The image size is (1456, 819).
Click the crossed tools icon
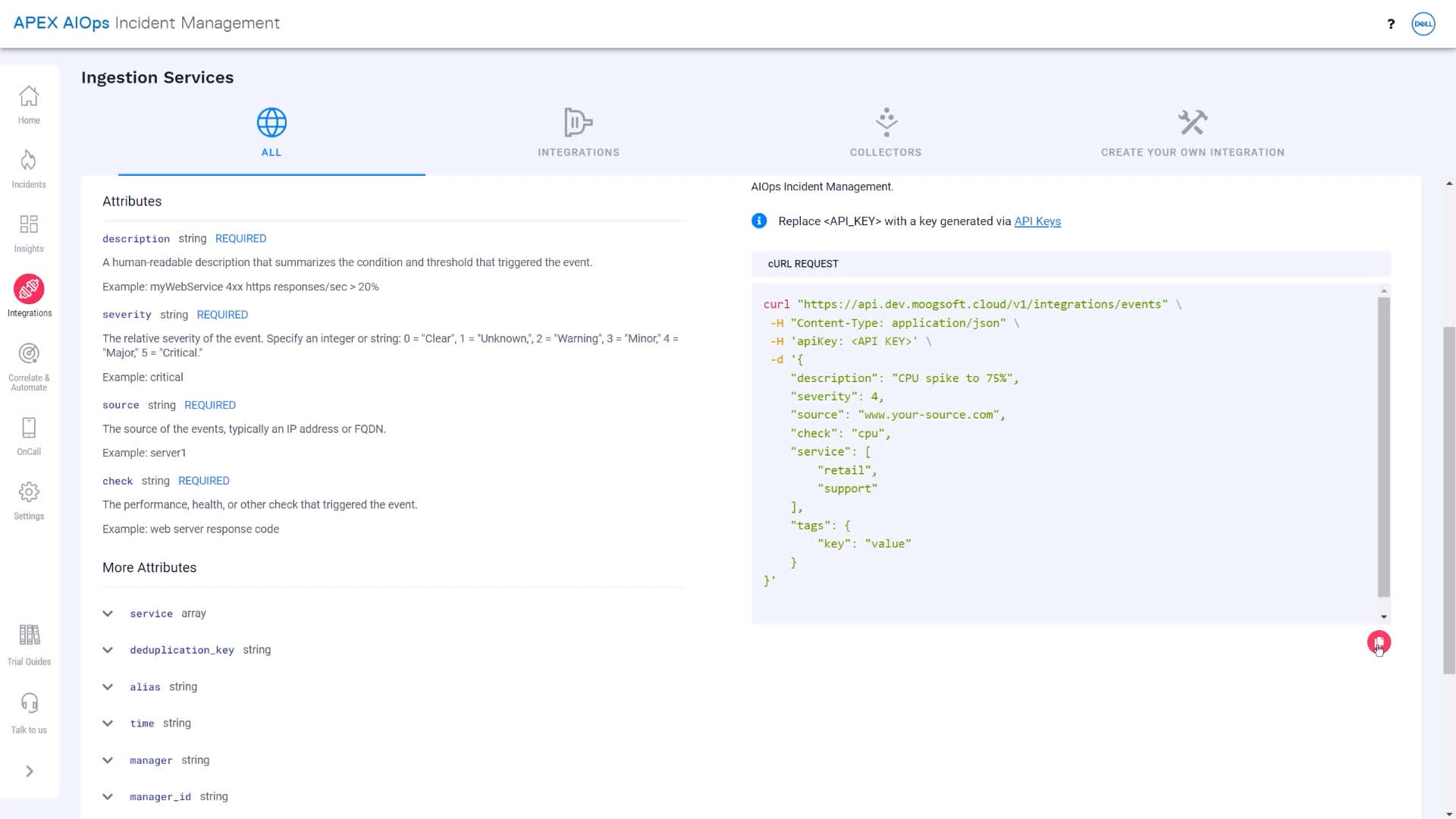point(1193,122)
